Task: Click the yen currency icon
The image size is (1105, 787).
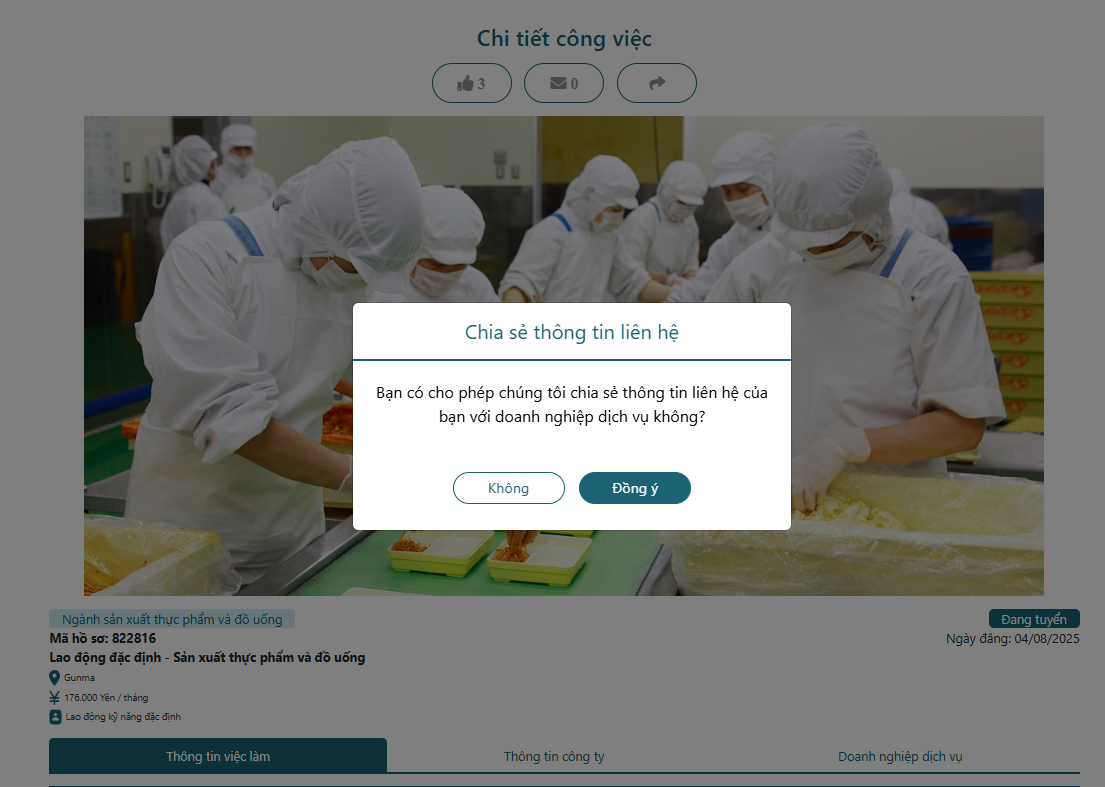Action: point(54,698)
